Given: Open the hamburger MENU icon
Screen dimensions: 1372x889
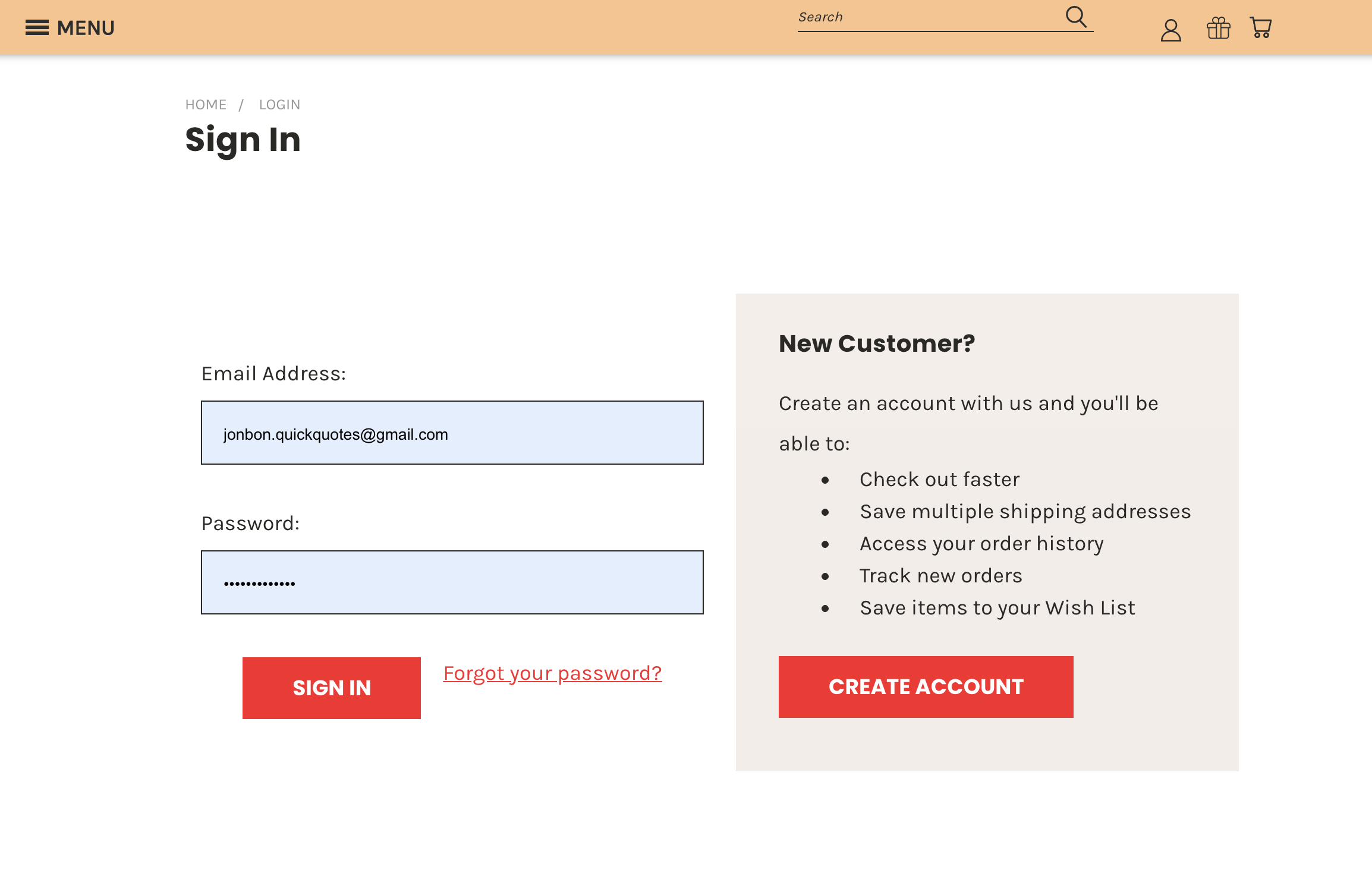Looking at the screenshot, I should click(37, 28).
